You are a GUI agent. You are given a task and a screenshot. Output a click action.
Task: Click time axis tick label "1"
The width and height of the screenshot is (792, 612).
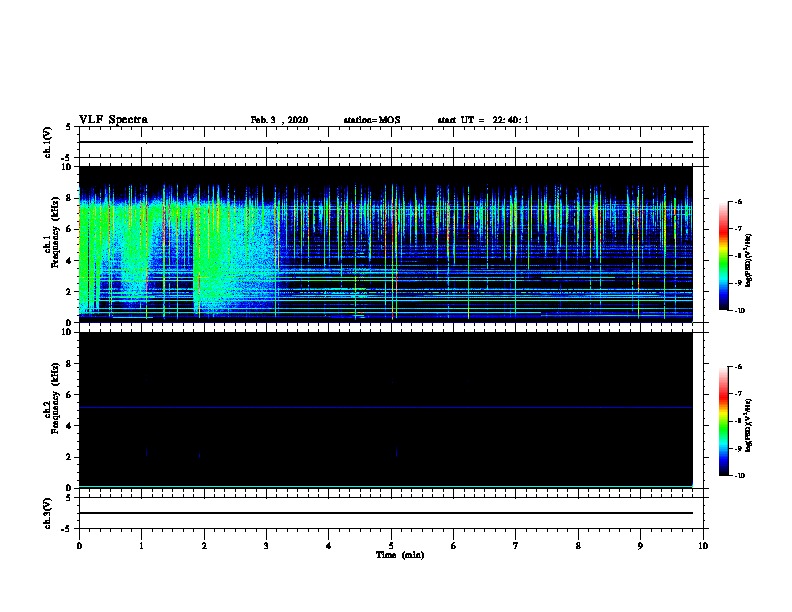tap(142, 546)
